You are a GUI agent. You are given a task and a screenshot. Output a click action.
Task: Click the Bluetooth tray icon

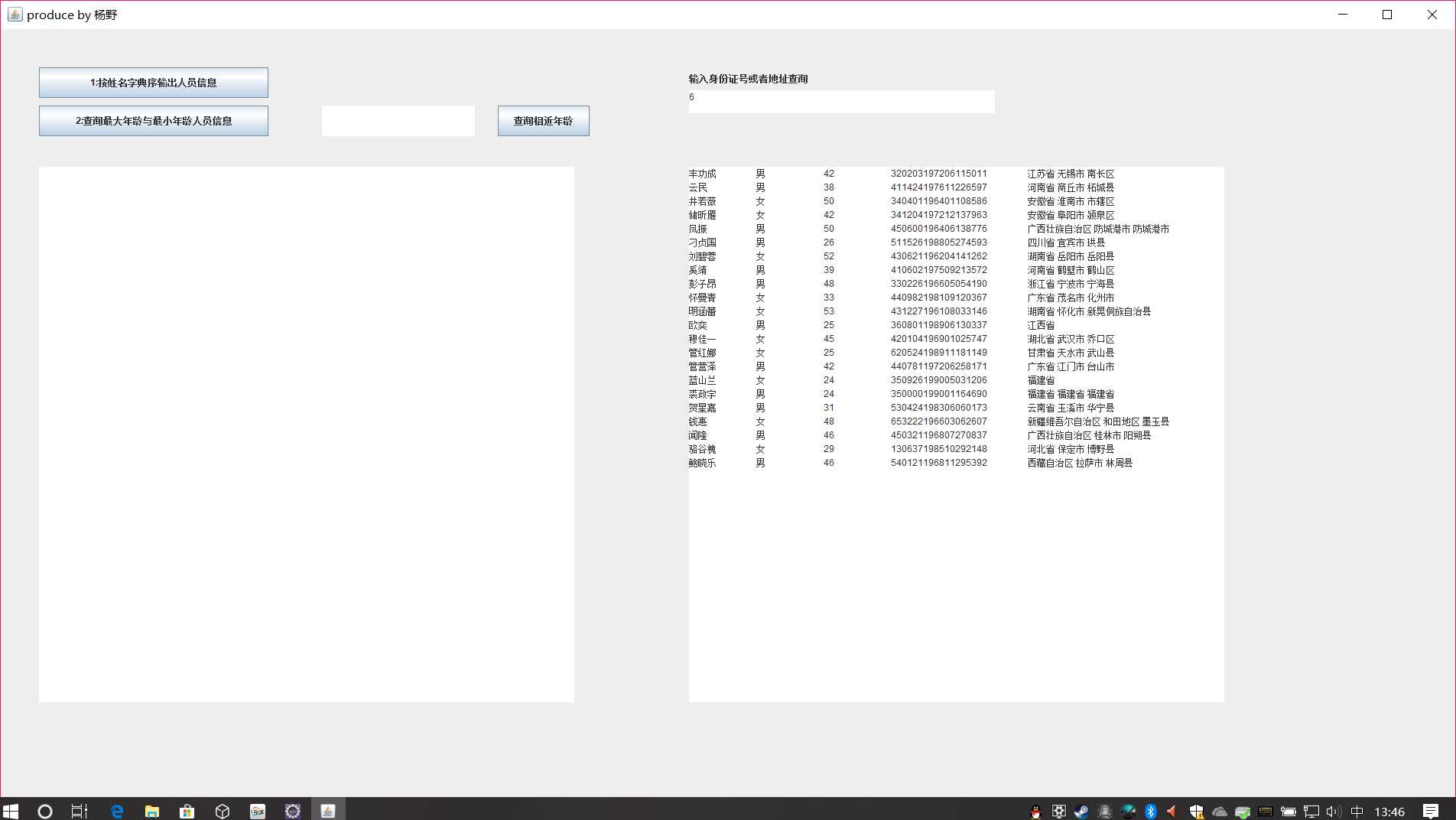point(1151,812)
